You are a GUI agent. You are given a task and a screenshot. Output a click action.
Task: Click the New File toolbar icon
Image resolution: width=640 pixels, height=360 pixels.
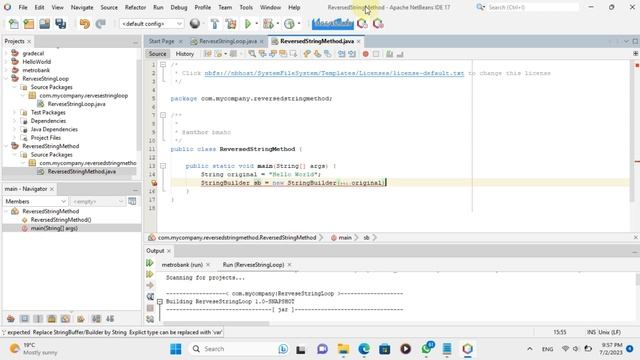click(13, 24)
